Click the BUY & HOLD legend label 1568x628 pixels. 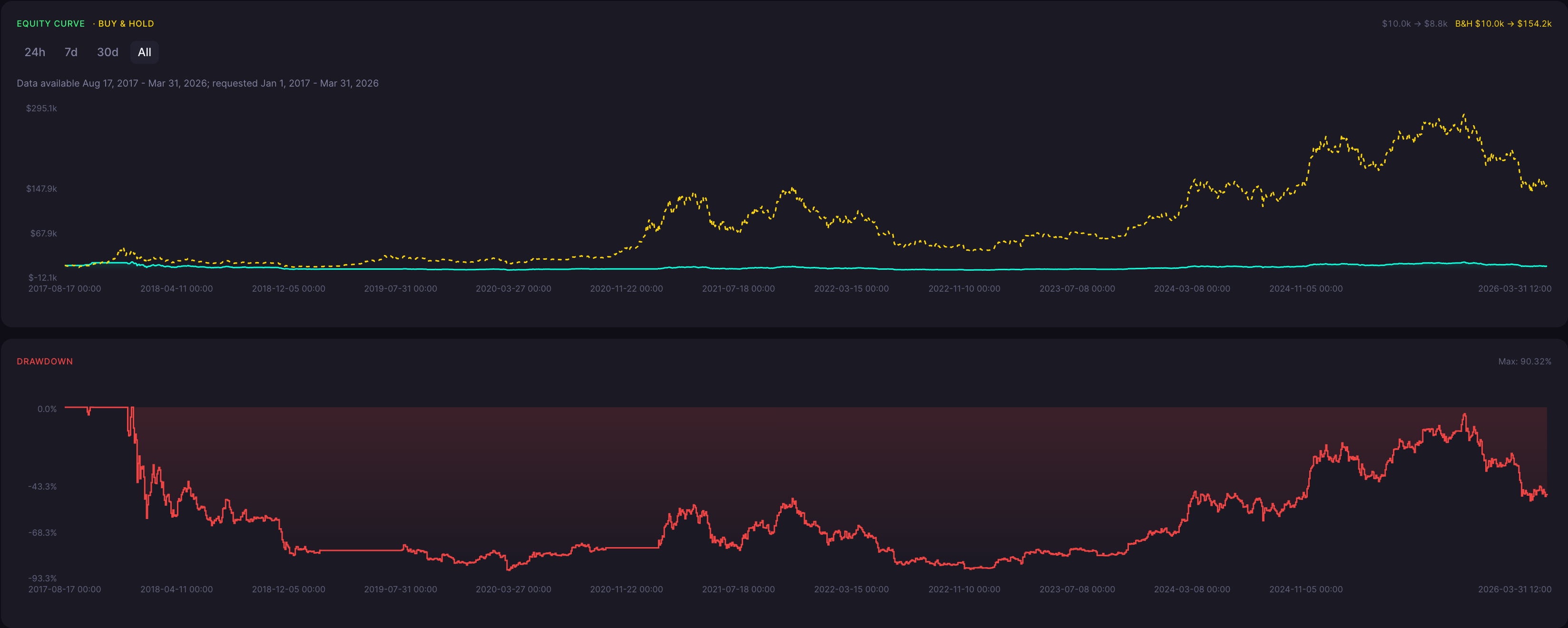point(126,24)
